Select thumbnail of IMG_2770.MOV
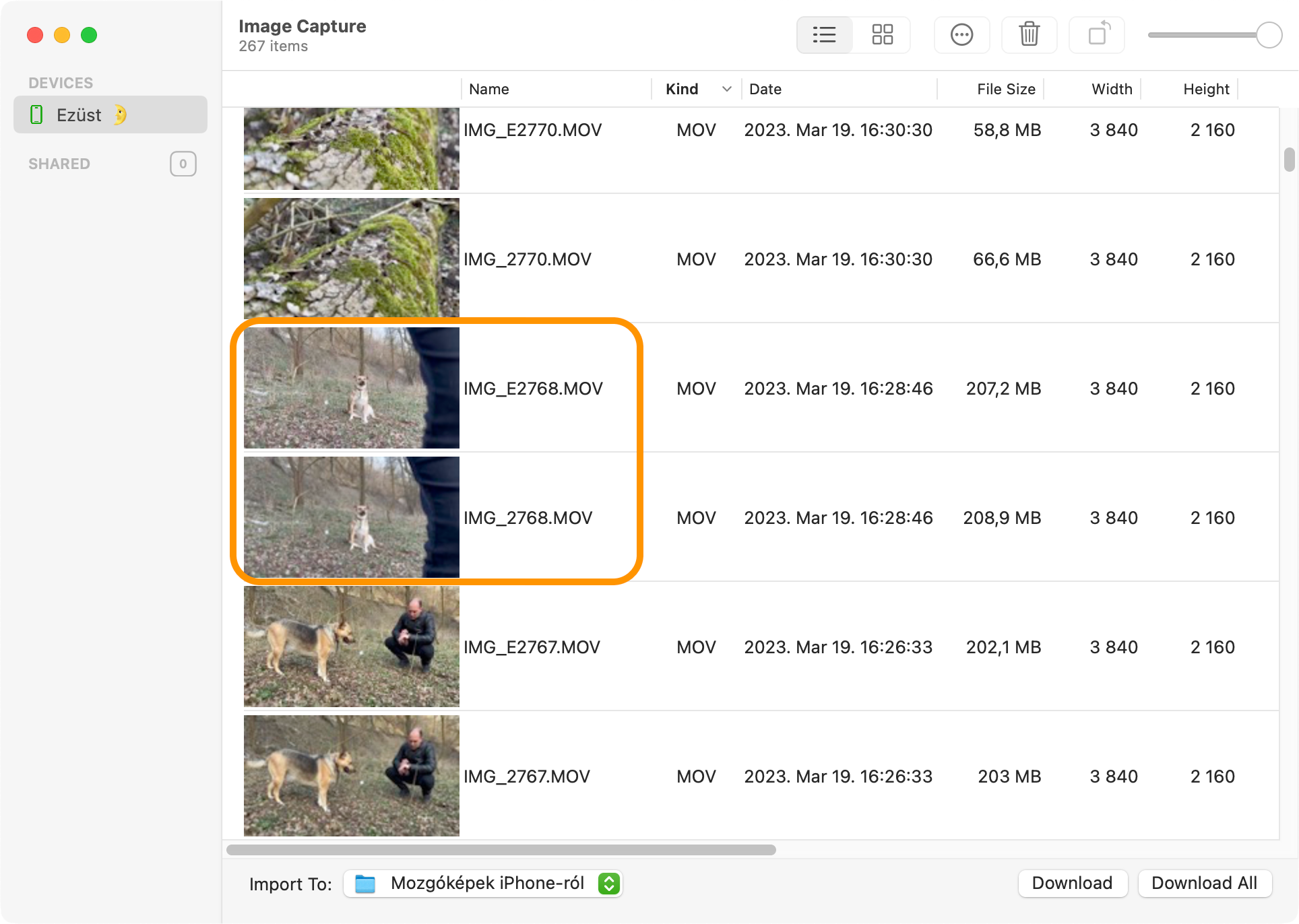Image resolution: width=1299 pixels, height=924 pixels. click(352, 259)
